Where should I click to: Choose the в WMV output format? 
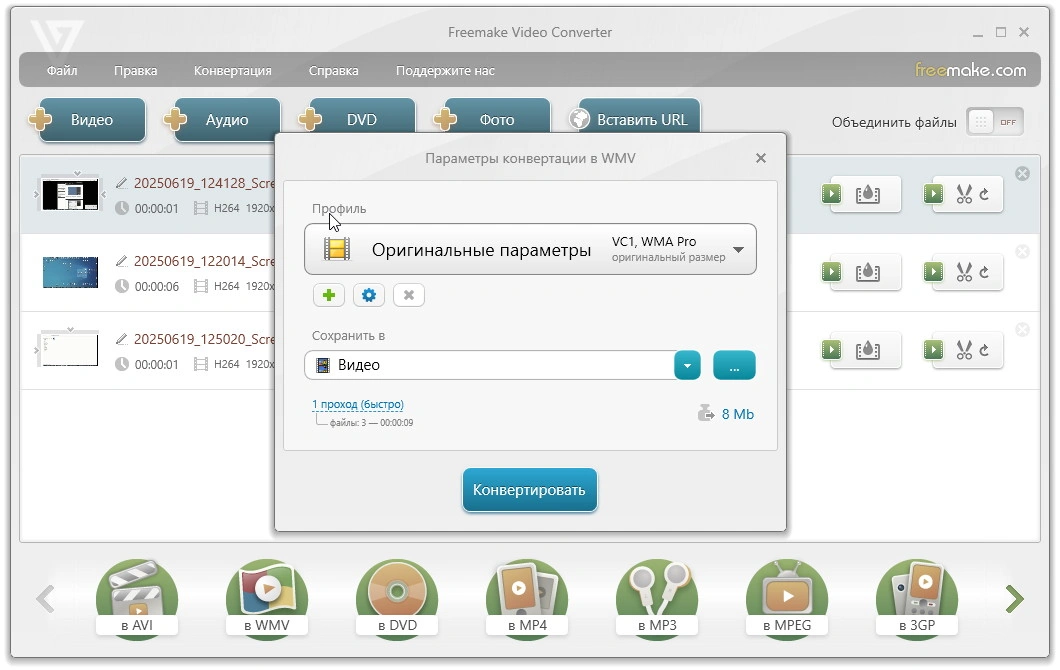pyautogui.click(x=267, y=599)
